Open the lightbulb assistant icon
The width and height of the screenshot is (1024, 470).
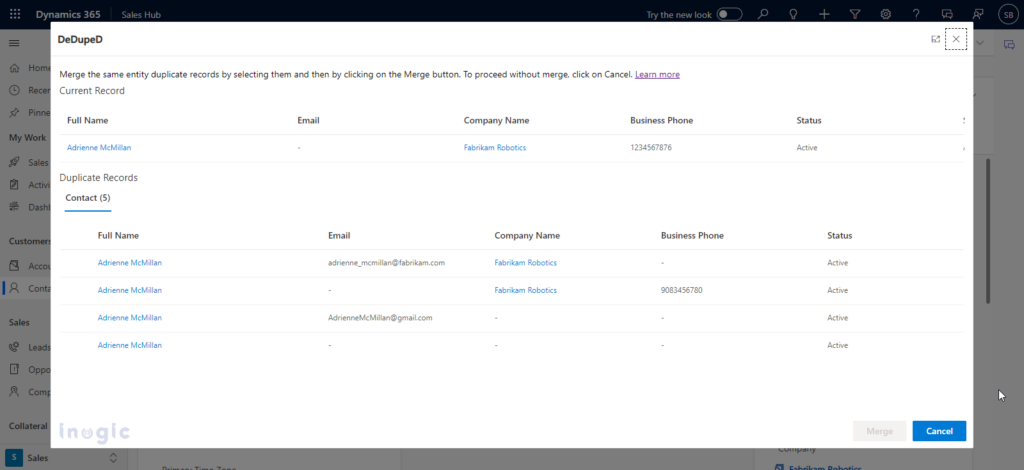793,14
